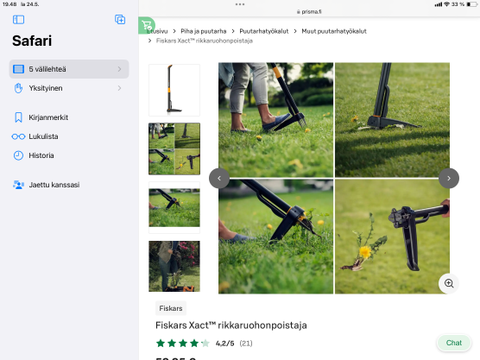Open the Chat button
480x360 pixels.
point(454,343)
